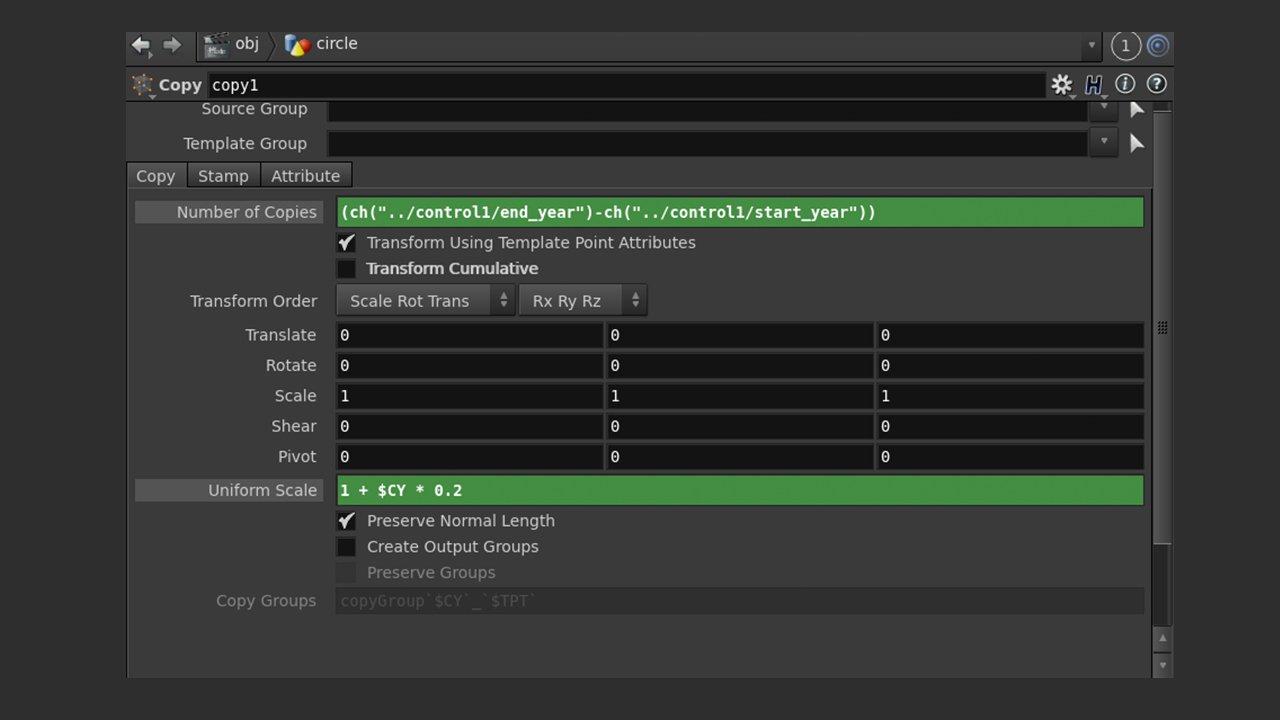Open the gear settings menu
Image resolution: width=1280 pixels, height=720 pixels.
click(x=1061, y=85)
